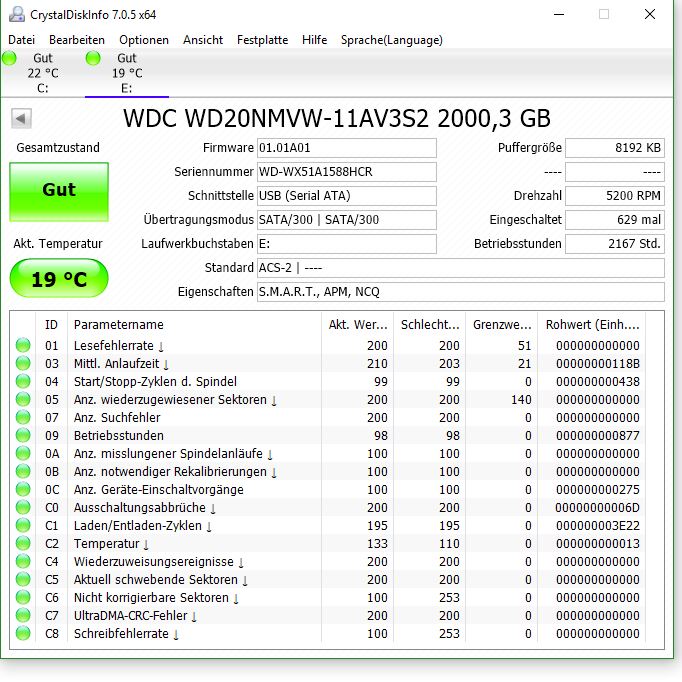Click the Akt. Wer... column header
Viewport: 682px width, 682px height.
pyautogui.click(x=358, y=324)
